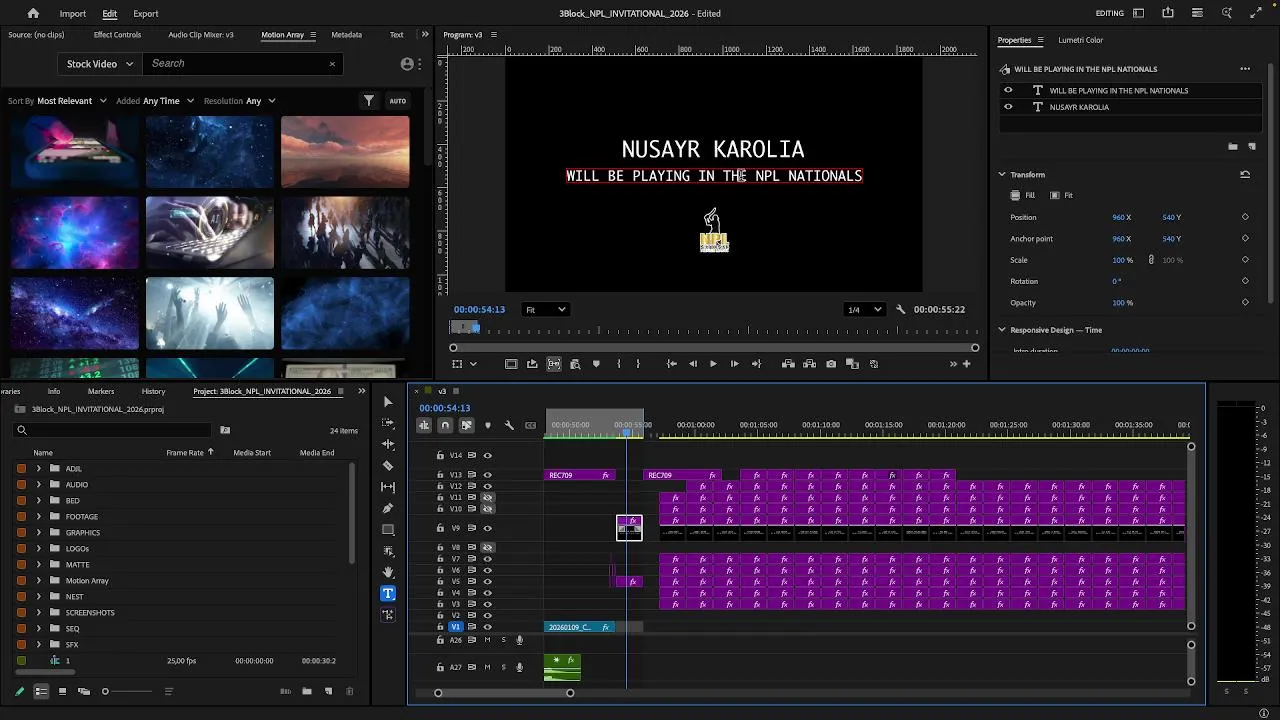Collapse the Transform section
Viewport: 1280px width, 720px height.
coord(1002,174)
